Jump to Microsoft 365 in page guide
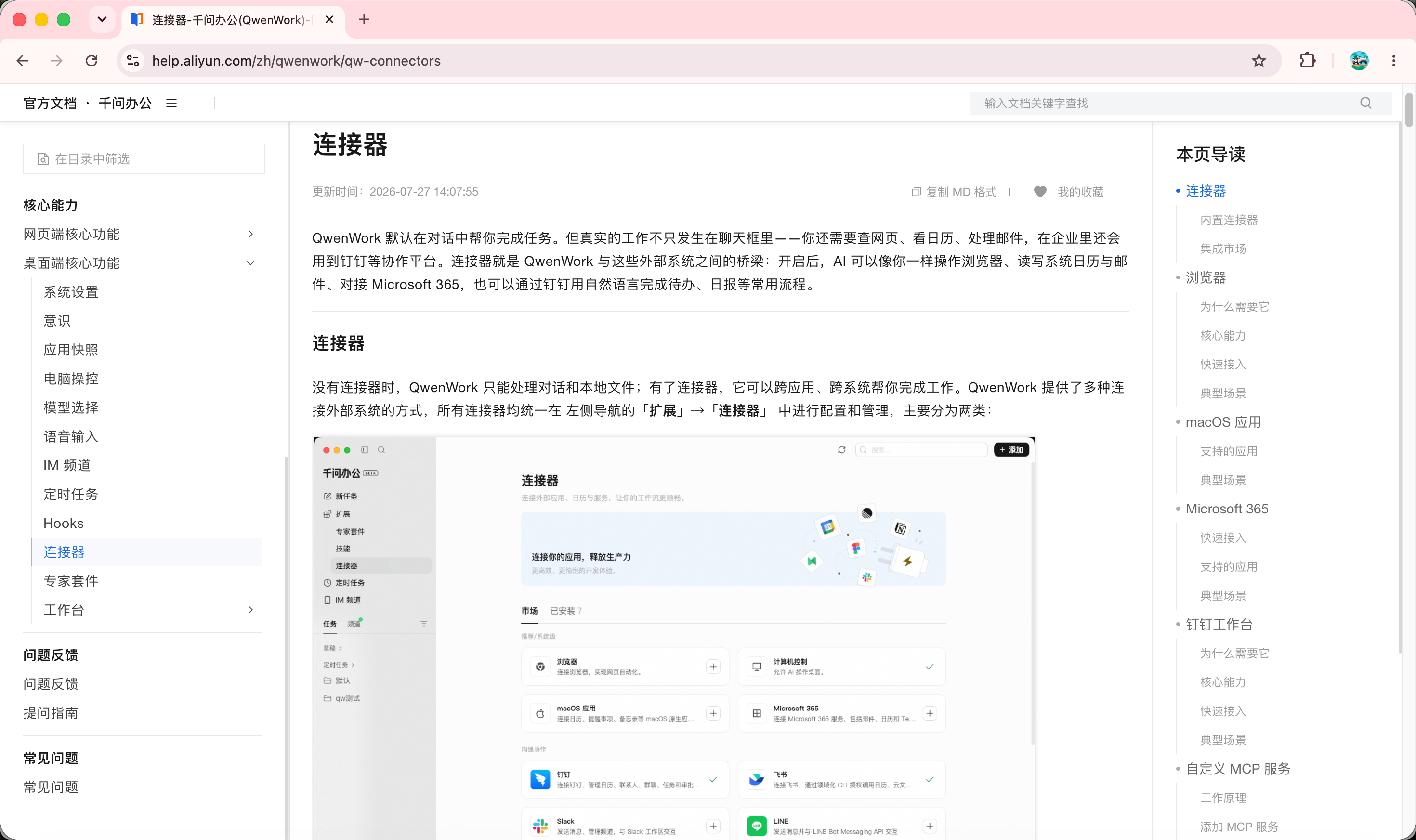Image resolution: width=1416 pixels, height=840 pixels. coord(1227,508)
